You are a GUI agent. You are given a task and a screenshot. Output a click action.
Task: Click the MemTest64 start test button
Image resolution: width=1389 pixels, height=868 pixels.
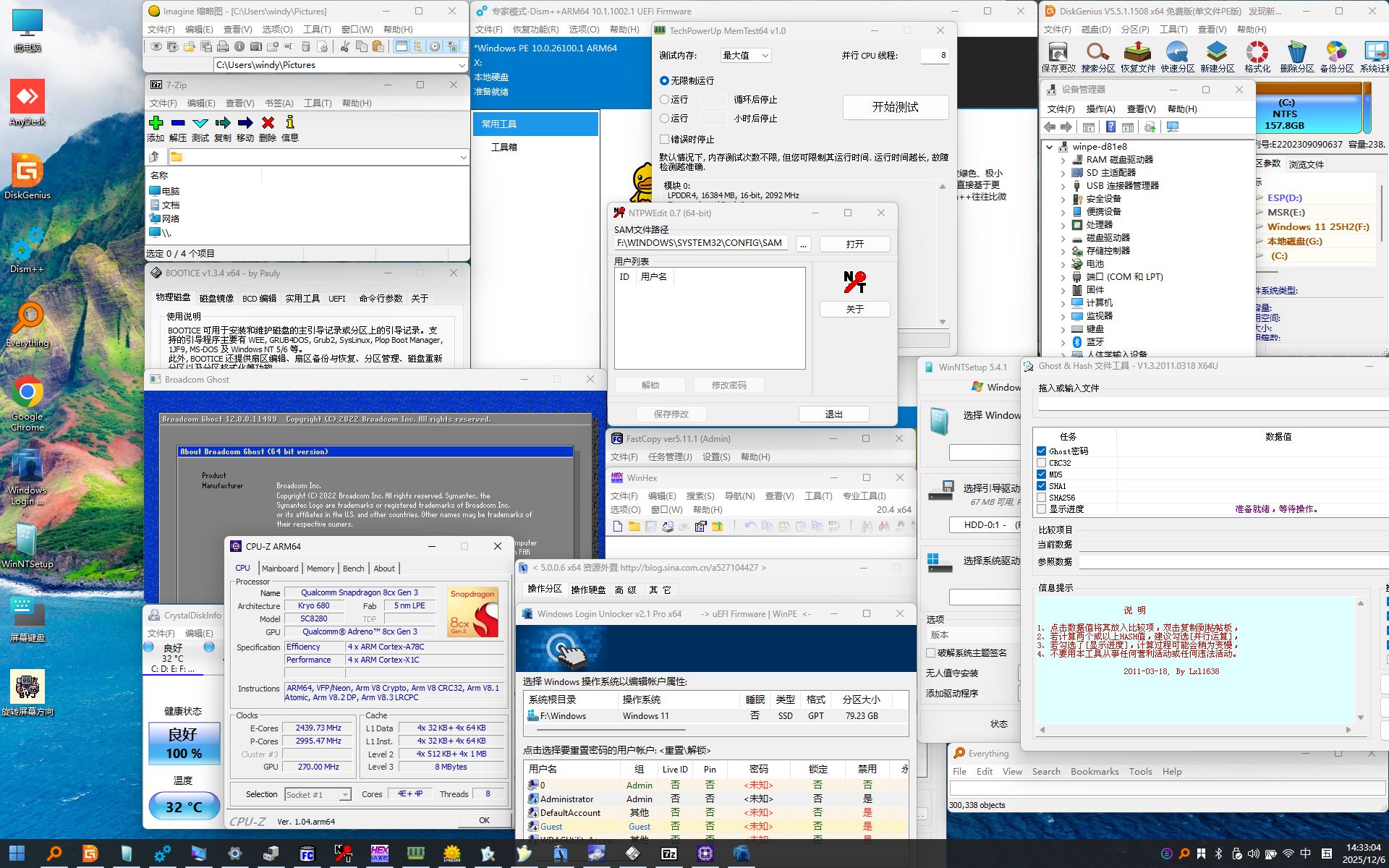(x=895, y=107)
